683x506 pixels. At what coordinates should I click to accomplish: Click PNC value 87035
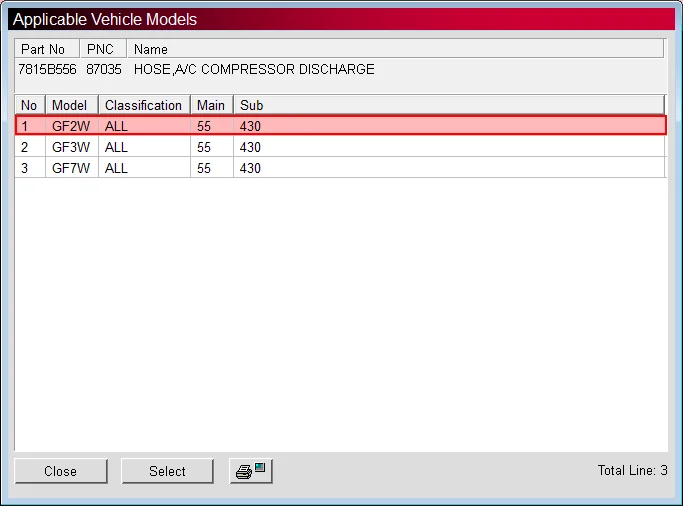(104, 69)
